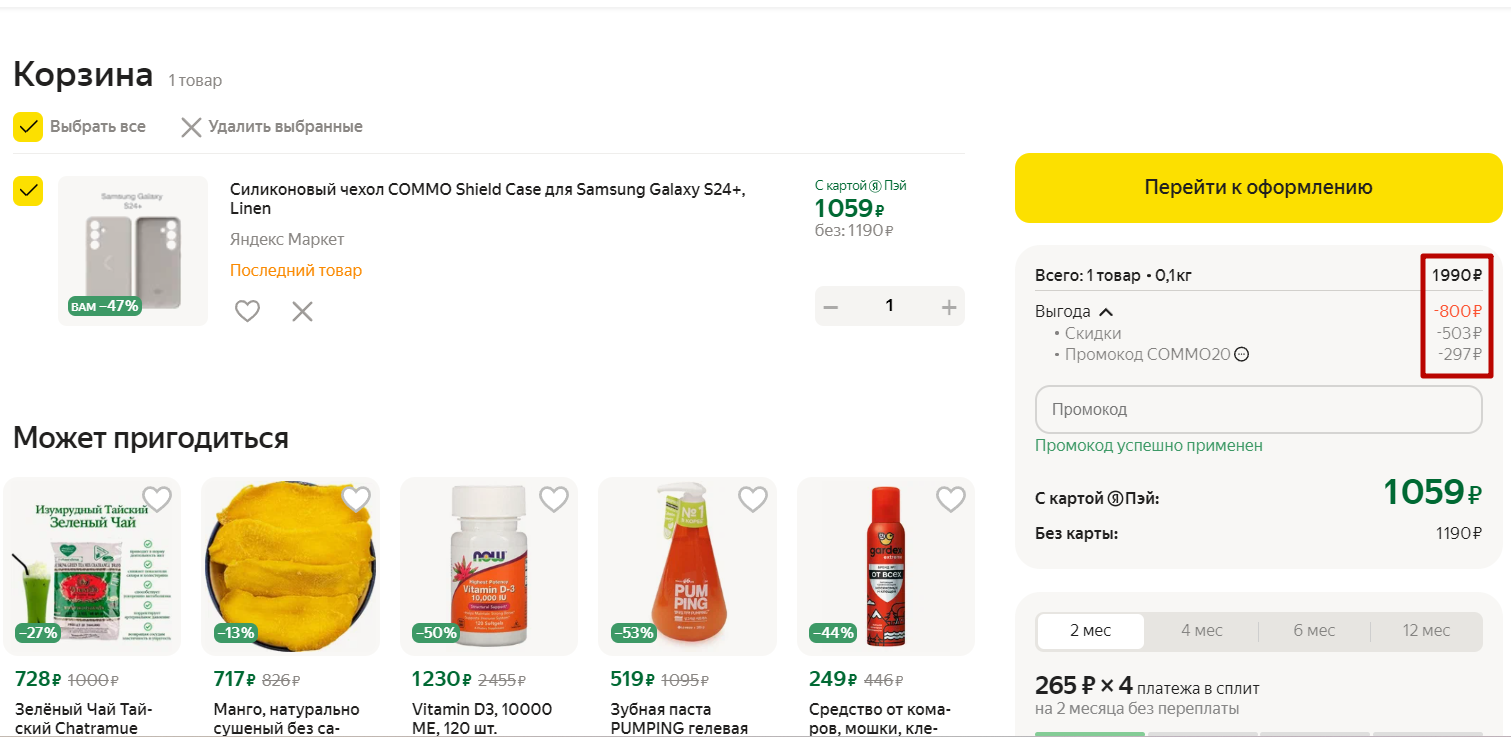1511x737 pixels.
Task: Click heart icon on Thai green tea card
Action: click(x=157, y=498)
